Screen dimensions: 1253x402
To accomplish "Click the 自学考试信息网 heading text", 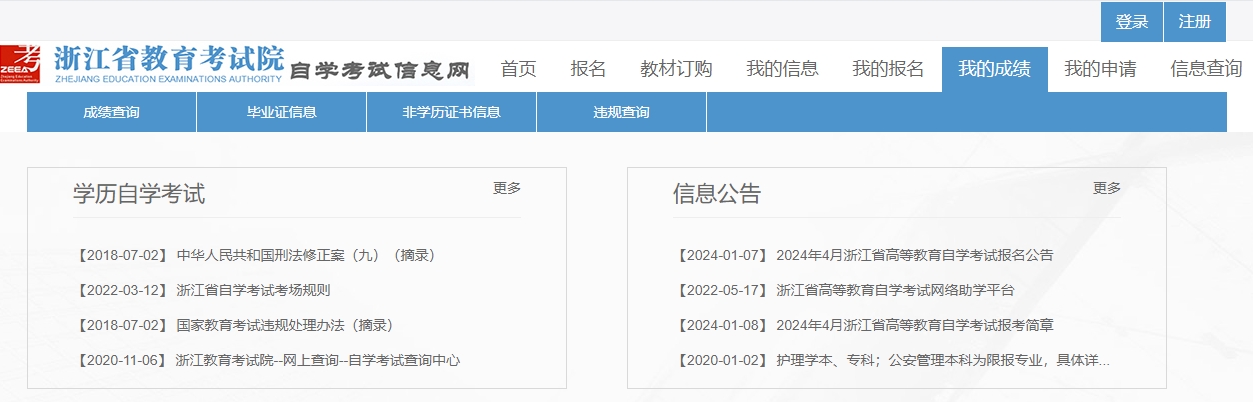I will 379,70.
